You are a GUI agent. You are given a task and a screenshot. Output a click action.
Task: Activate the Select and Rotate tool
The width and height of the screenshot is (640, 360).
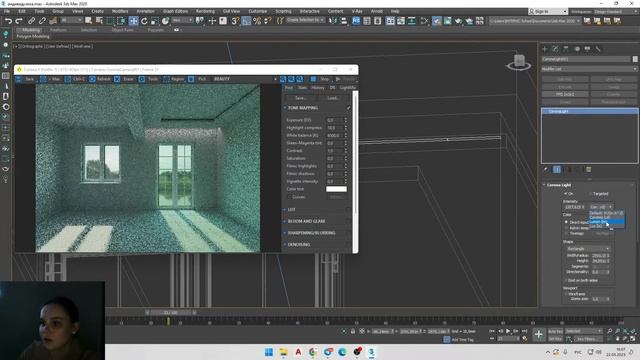click(x=144, y=21)
